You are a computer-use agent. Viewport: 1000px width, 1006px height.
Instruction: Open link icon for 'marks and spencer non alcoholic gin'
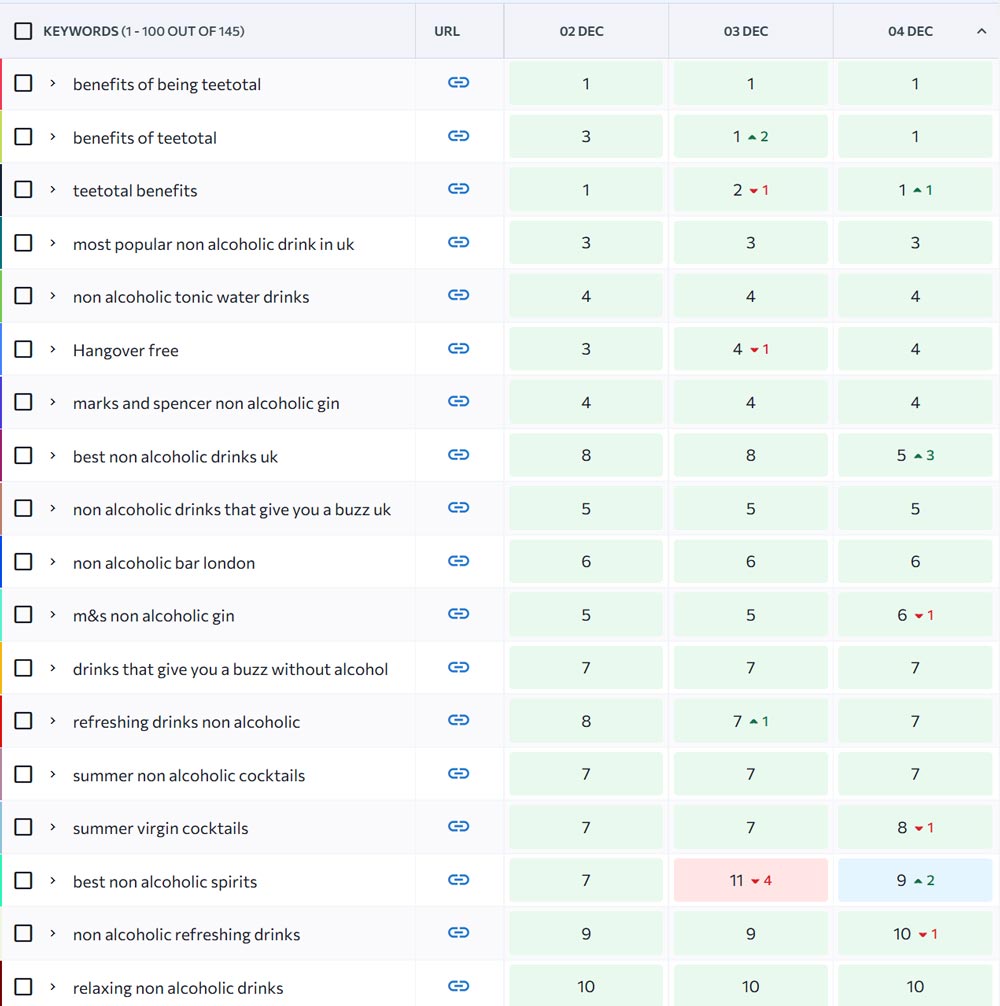pyautogui.click(x=459, y=402)
